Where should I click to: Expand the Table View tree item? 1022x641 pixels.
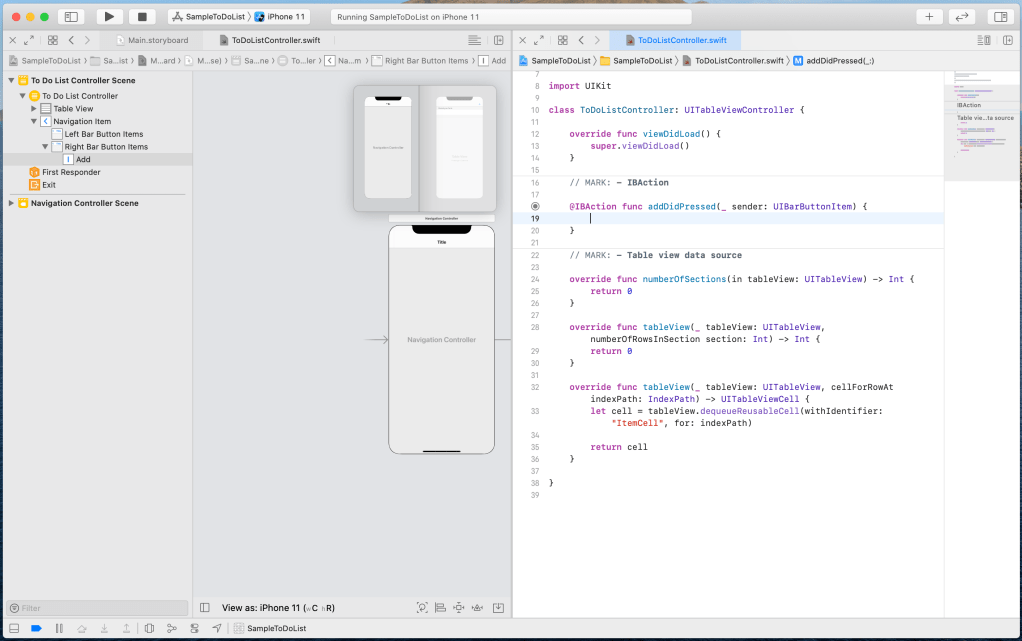coord(34,109)
